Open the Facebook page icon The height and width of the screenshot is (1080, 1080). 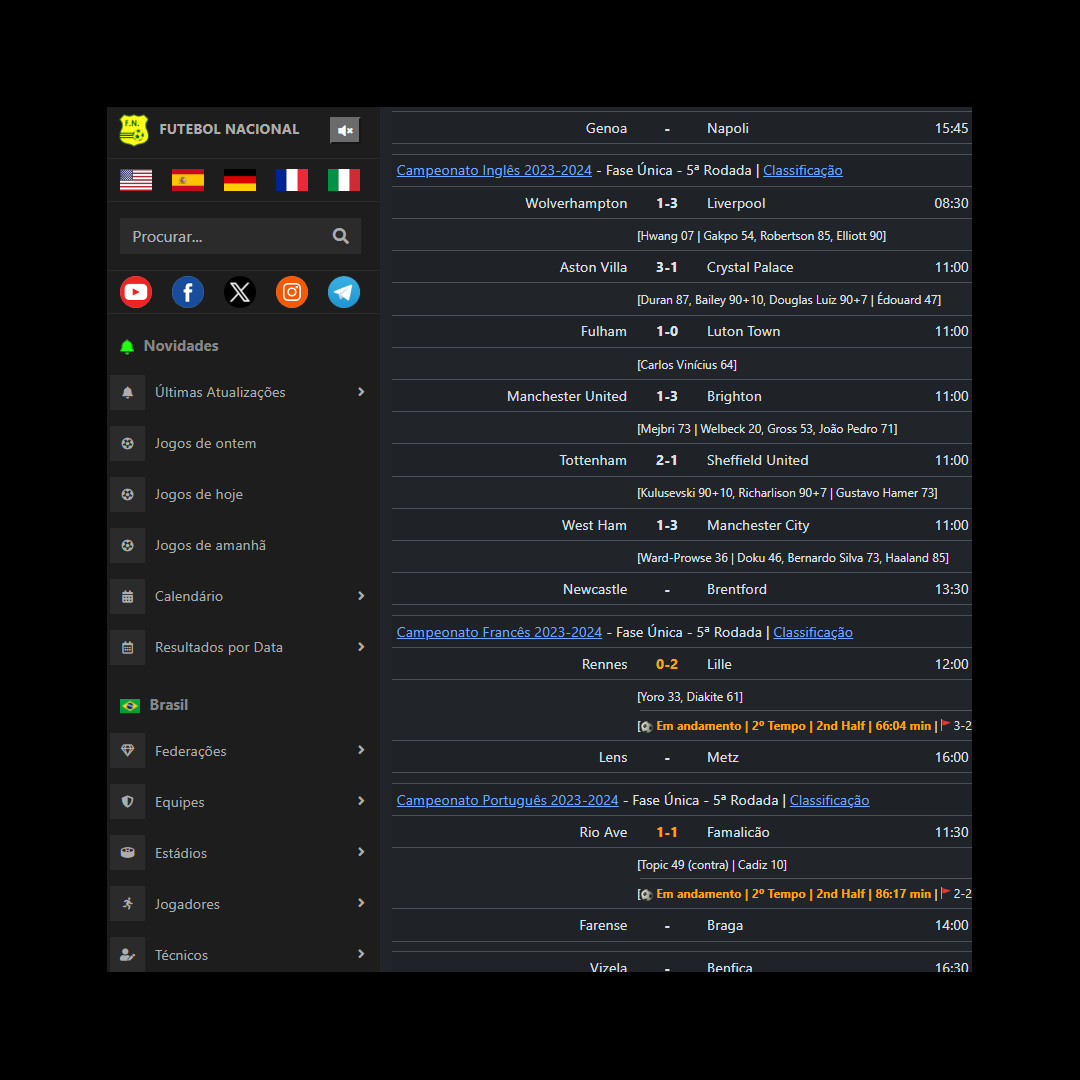188,292
